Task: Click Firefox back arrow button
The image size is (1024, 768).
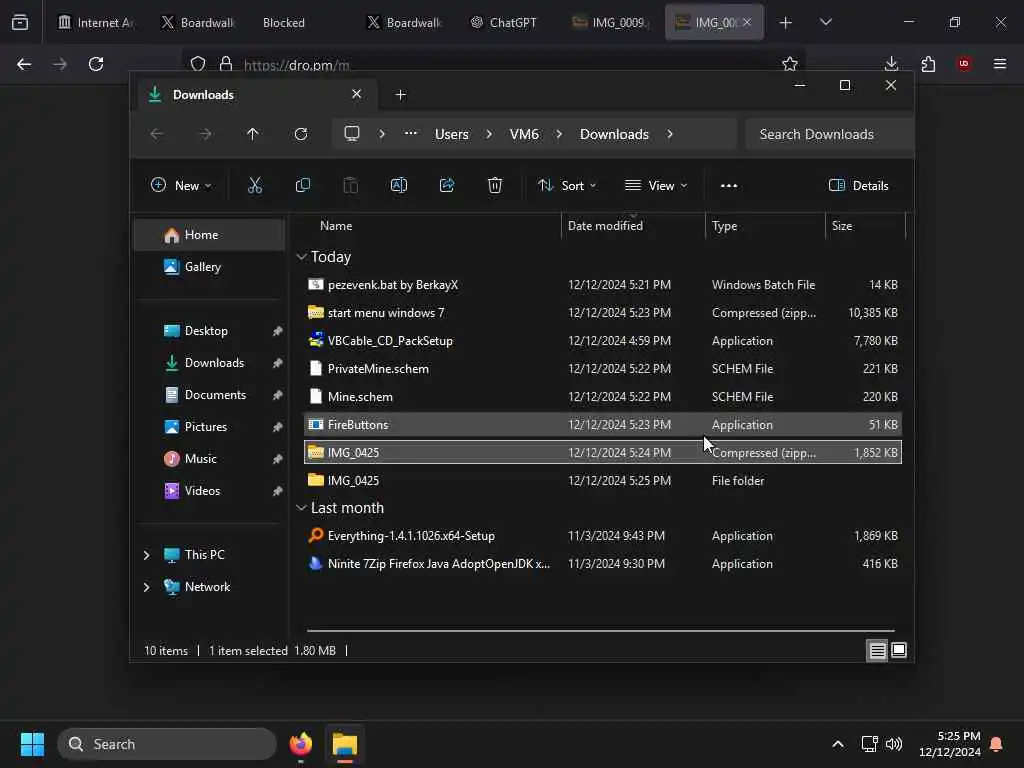Action: click(x=24, y=64)
